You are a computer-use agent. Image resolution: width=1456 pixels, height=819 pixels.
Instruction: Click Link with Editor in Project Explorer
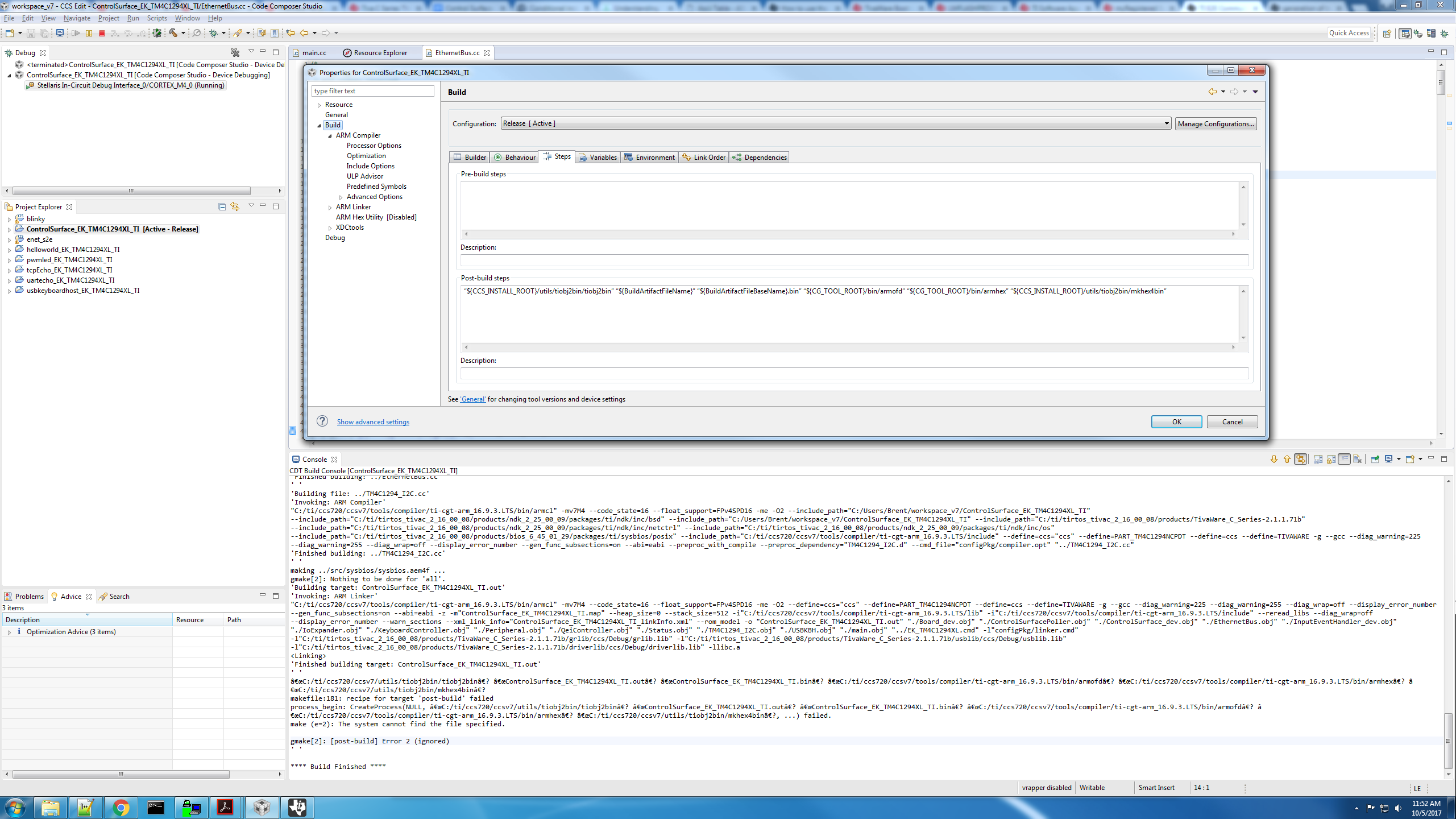click(235, 206)
